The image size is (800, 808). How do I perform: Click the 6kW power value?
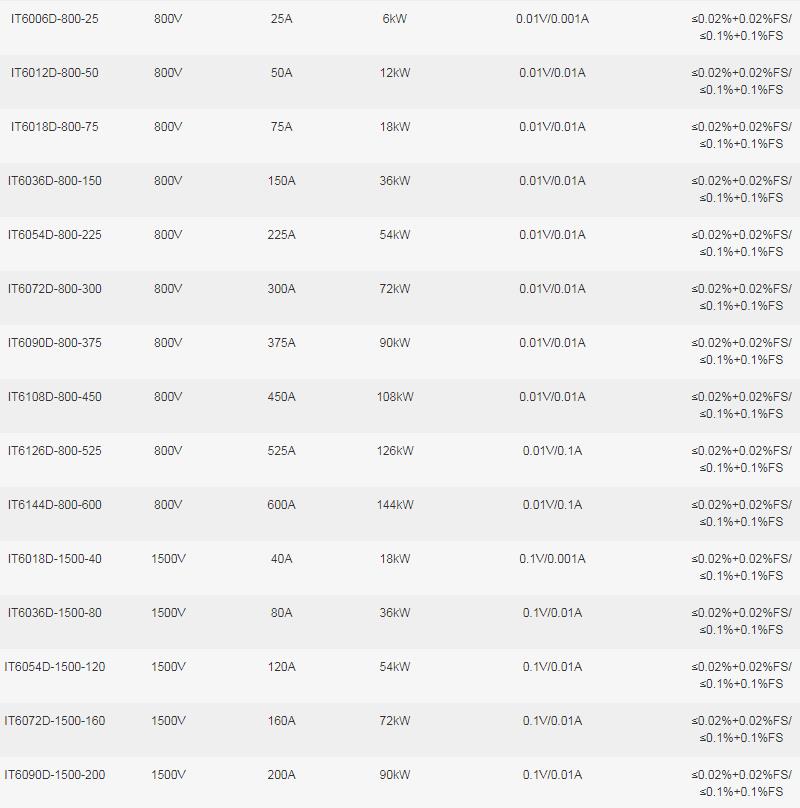[x=395, y=19]
